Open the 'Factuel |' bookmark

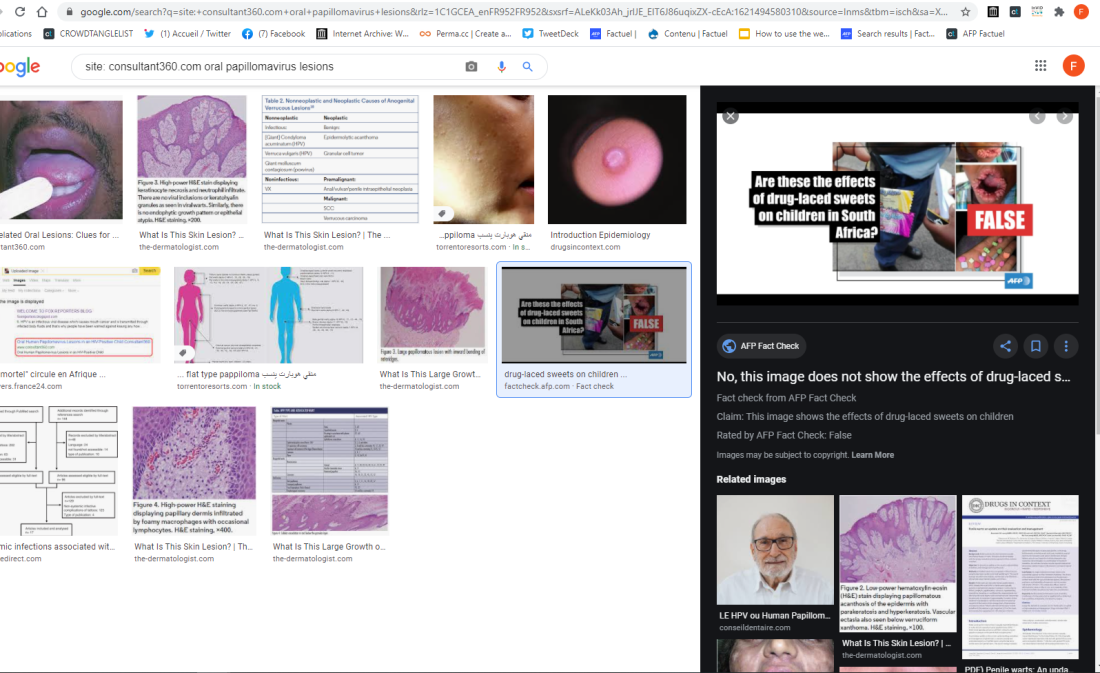tap(613, 34)
